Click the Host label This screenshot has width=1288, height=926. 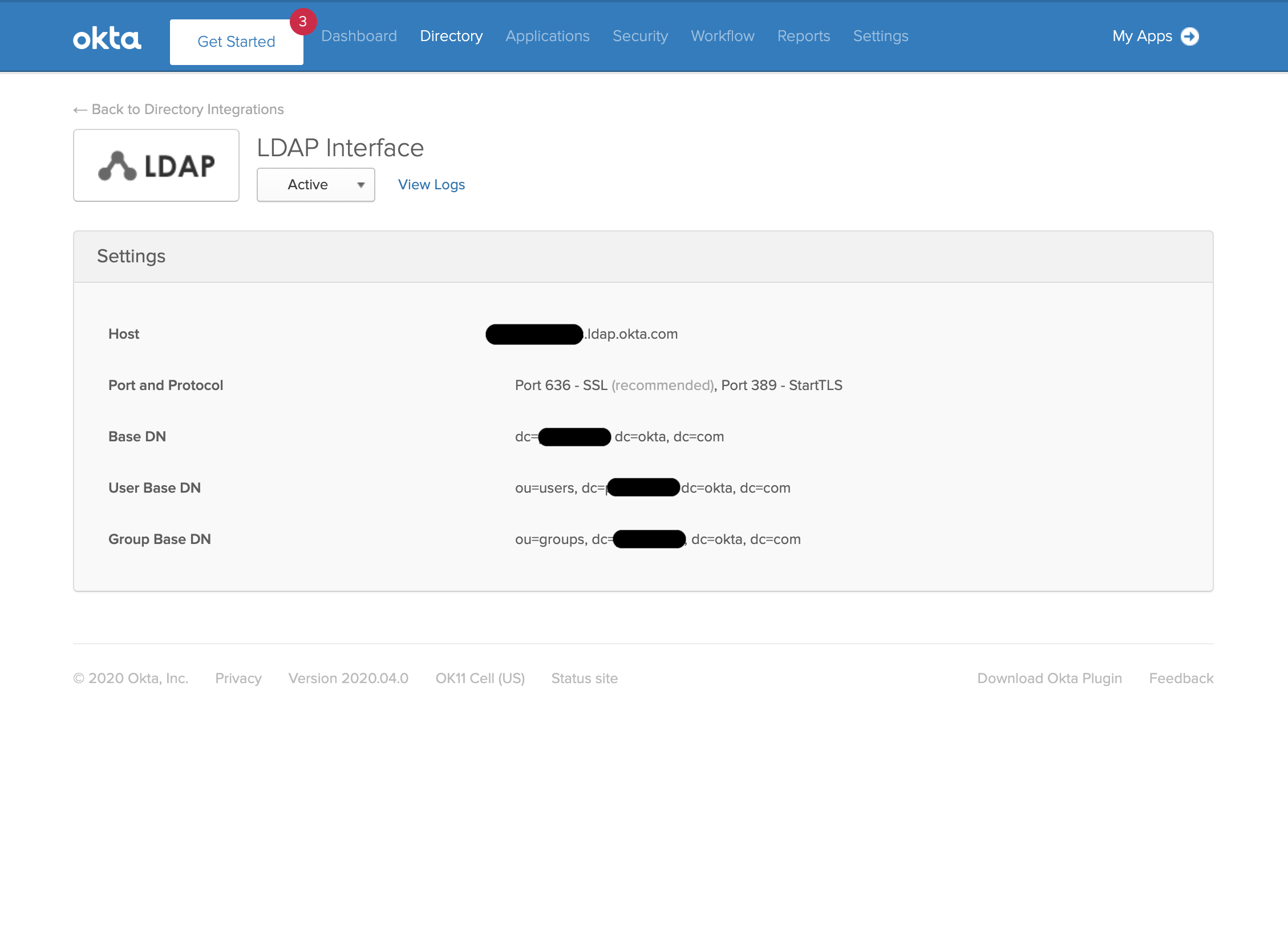[x=124, y=334]
